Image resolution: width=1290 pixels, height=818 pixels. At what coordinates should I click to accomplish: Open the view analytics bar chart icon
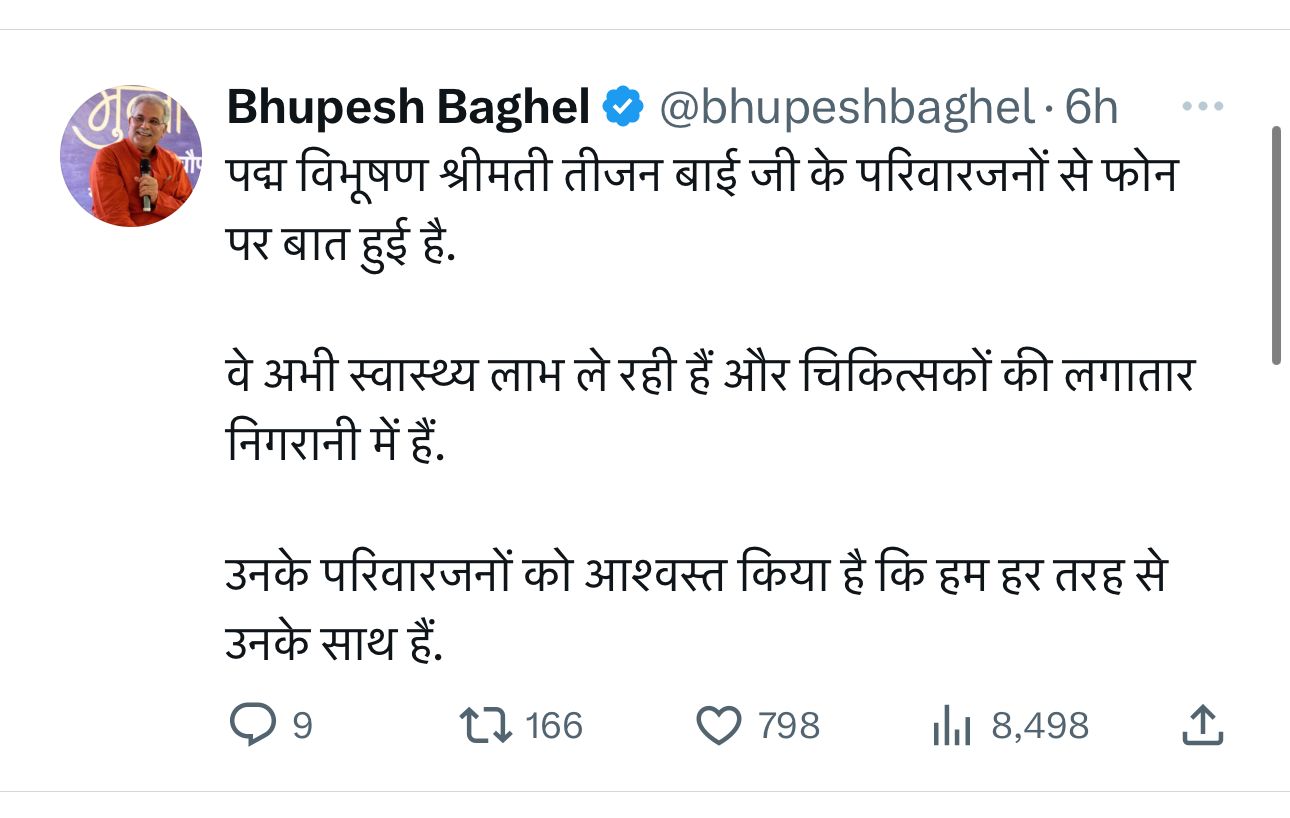pos(952,726)
